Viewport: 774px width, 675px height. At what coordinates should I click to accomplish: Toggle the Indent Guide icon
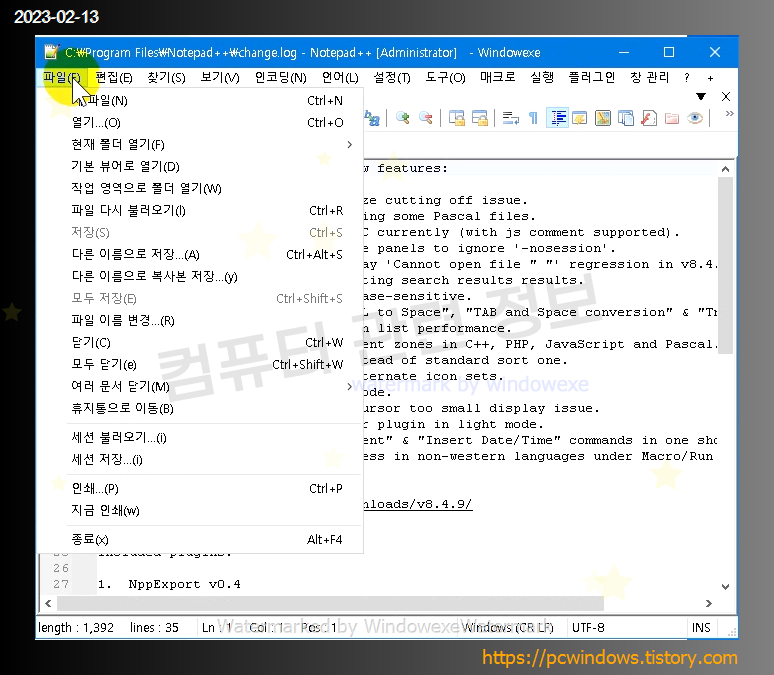[558, 119]
